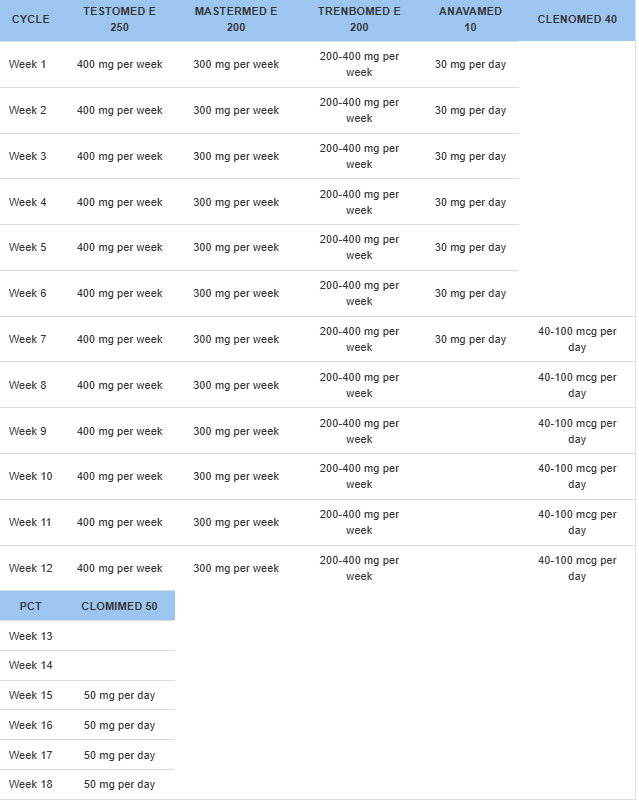Click Week 13 in the PCT table
Screen dimensions: 639x800
(x=31, y=636)
